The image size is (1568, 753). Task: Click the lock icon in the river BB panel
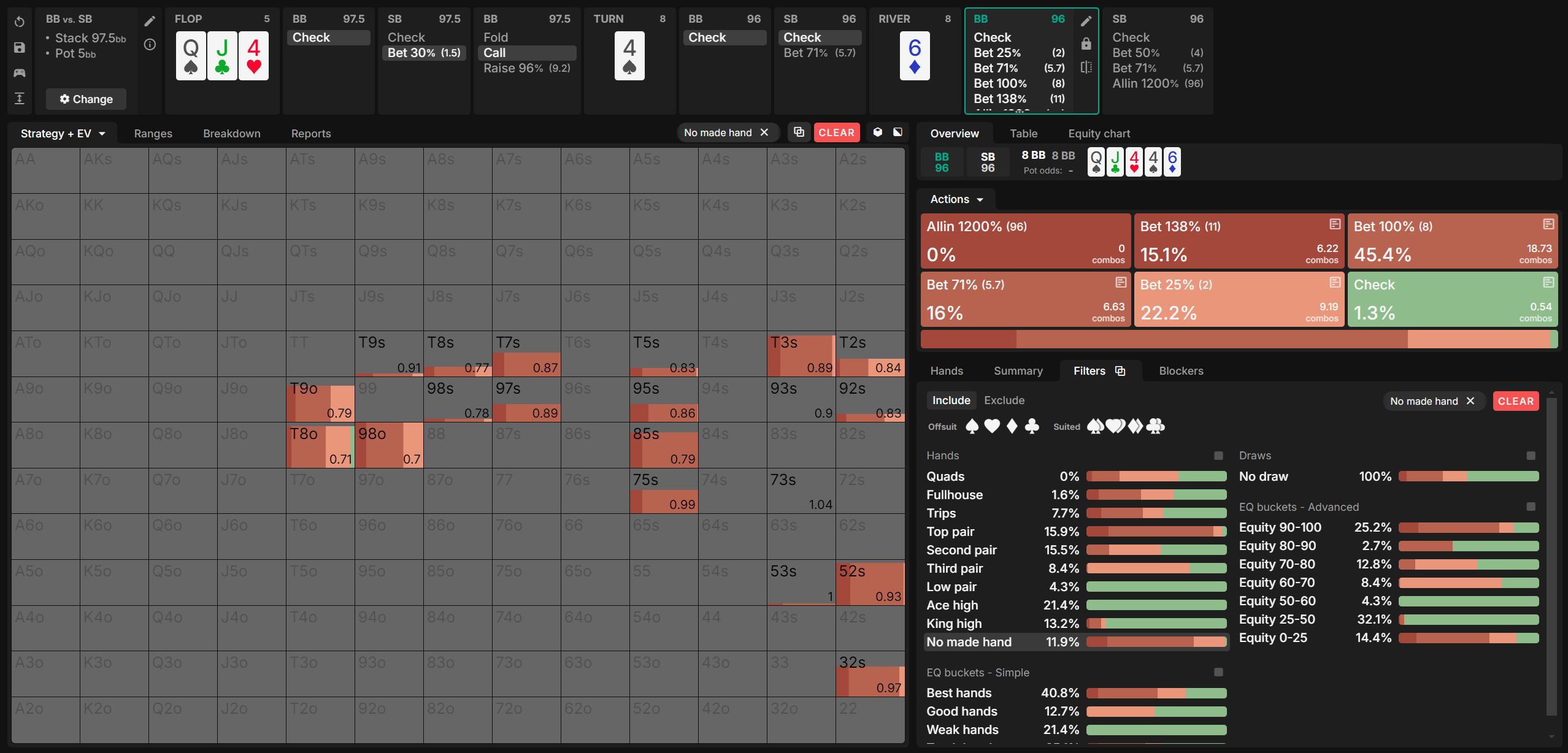tap(1086, 44)
